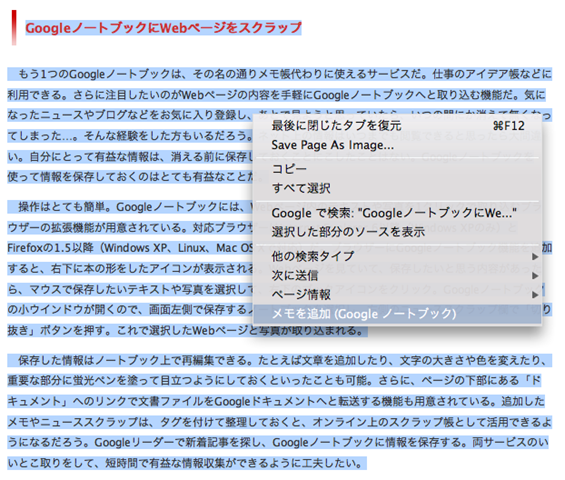
Task: Click text line starting 'てしまった…。そんな経験'
Action: click(x=130, y=136)
